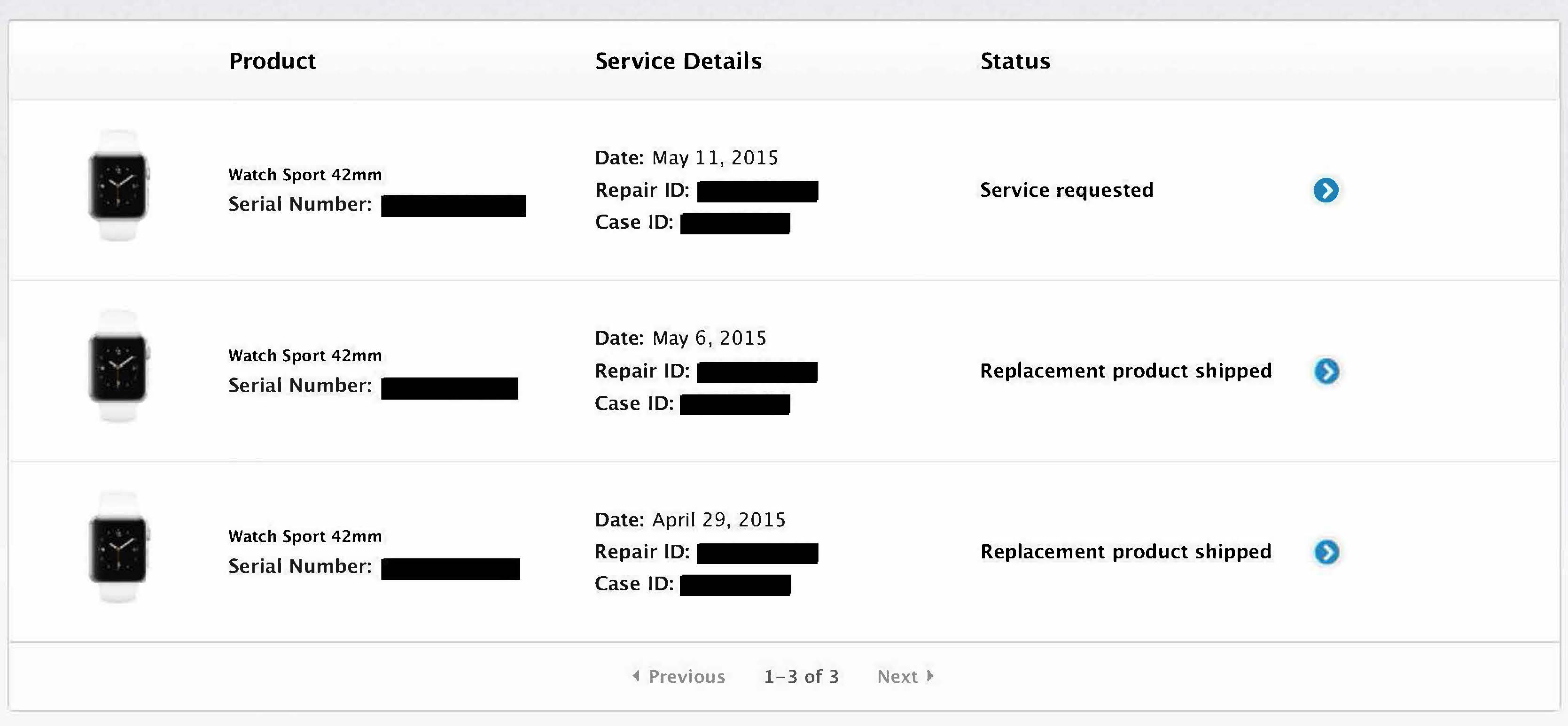Click Watch Sport 42mm in third row
1568x726 pixels.
point(305,536)
